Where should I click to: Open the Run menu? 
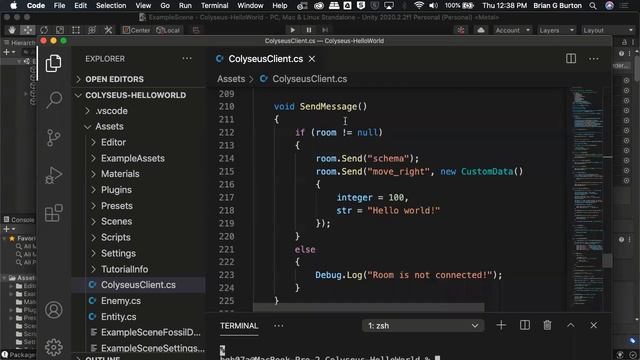[185, 5]
